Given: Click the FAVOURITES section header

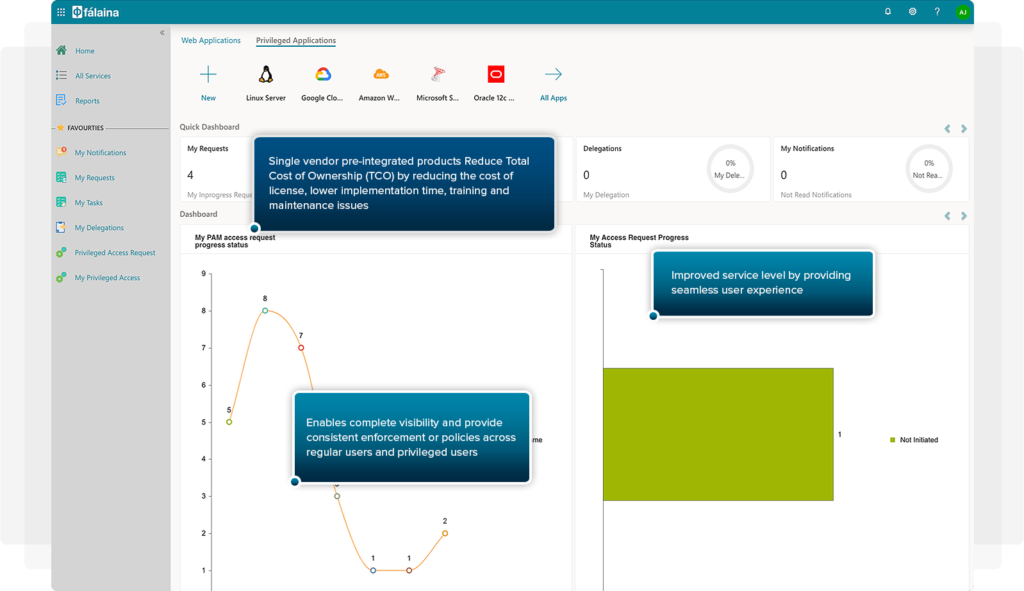Looking at the screenshot, I should pyautogui.click(x=86, y=128).
